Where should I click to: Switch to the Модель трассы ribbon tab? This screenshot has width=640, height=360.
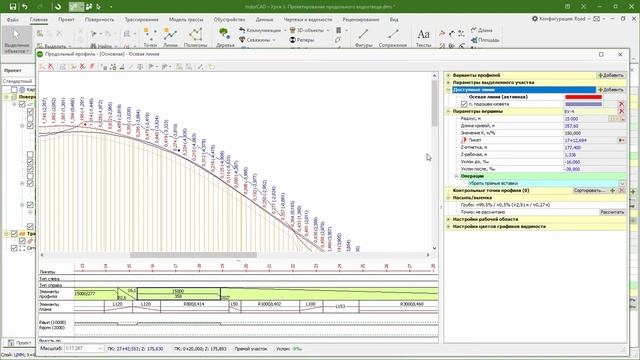(x=186, y=19)
